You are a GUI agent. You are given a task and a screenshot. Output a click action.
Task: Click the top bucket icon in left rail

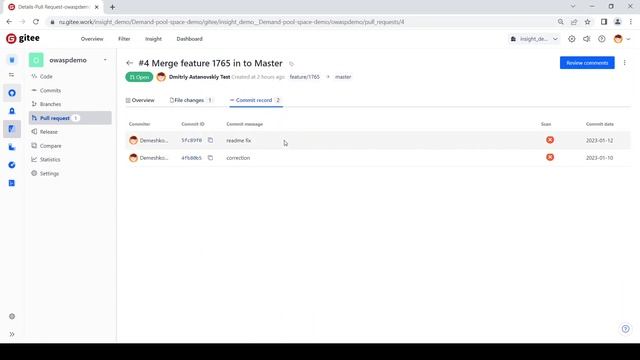[x=12, y=60]
